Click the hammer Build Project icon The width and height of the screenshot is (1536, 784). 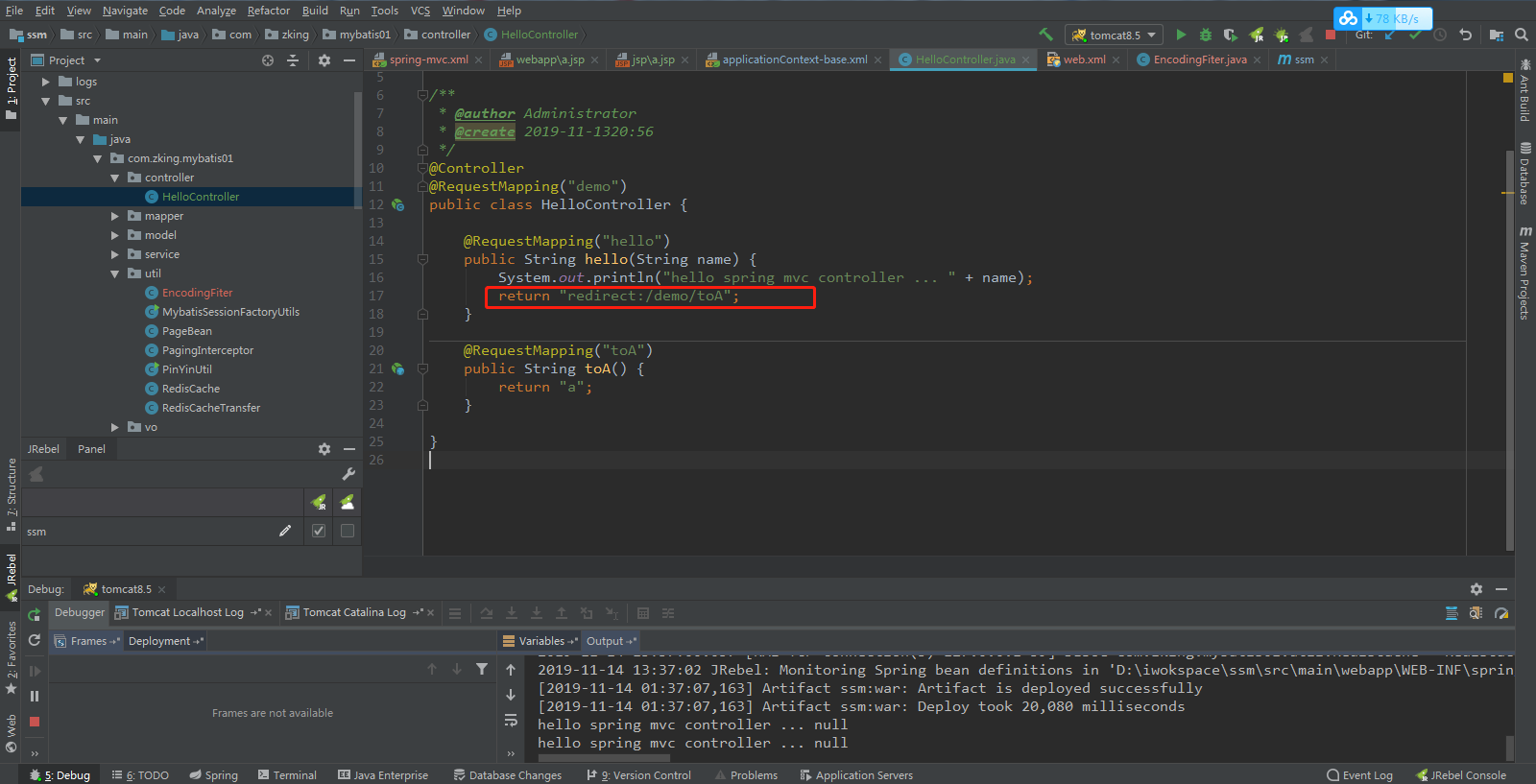[1045, 35]
